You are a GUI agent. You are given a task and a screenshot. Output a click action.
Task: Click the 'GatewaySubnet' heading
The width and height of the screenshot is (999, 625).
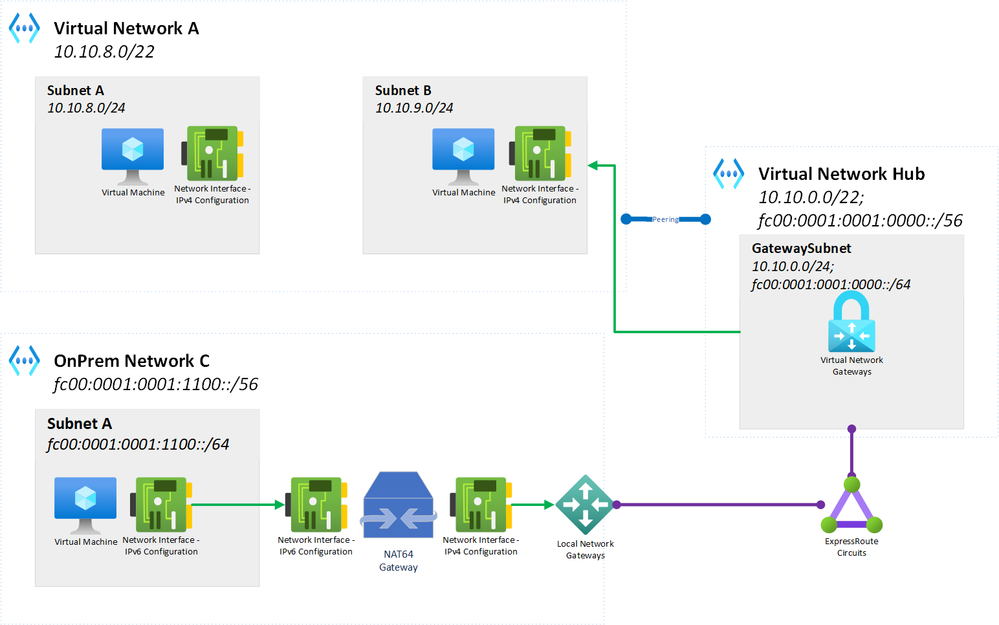click(x=801, y=248)
